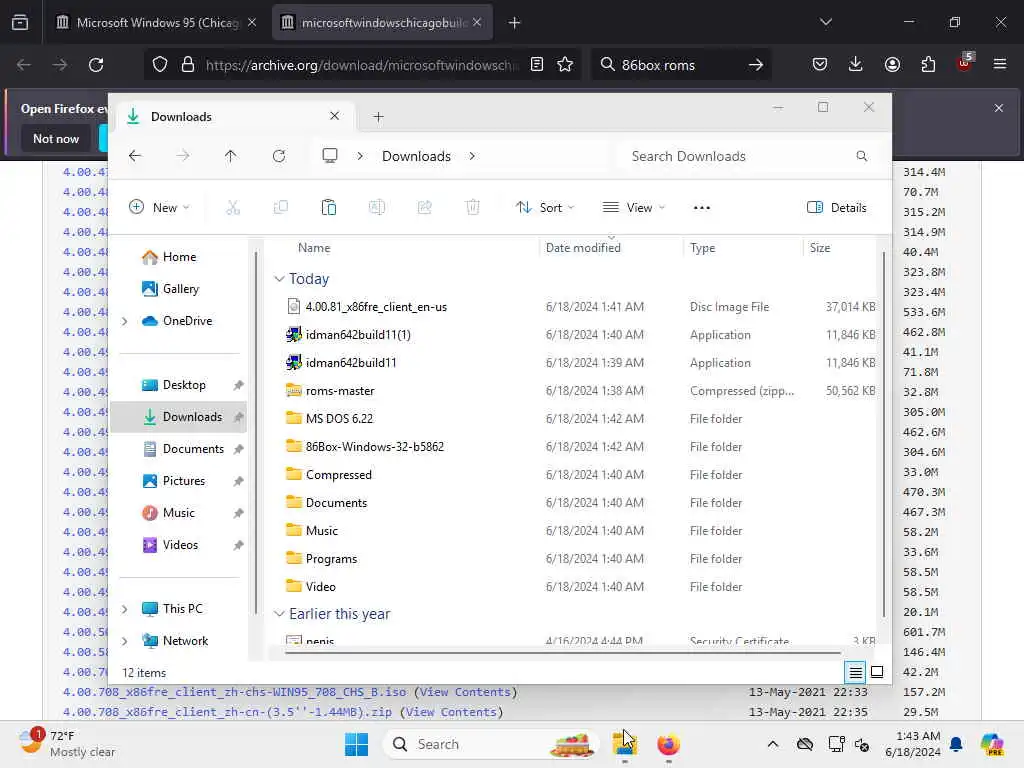Image resolution: width=1024 pixels, height=768 pixels.
Task: List all Firefox tabs chevron
Action: point(825,22)
